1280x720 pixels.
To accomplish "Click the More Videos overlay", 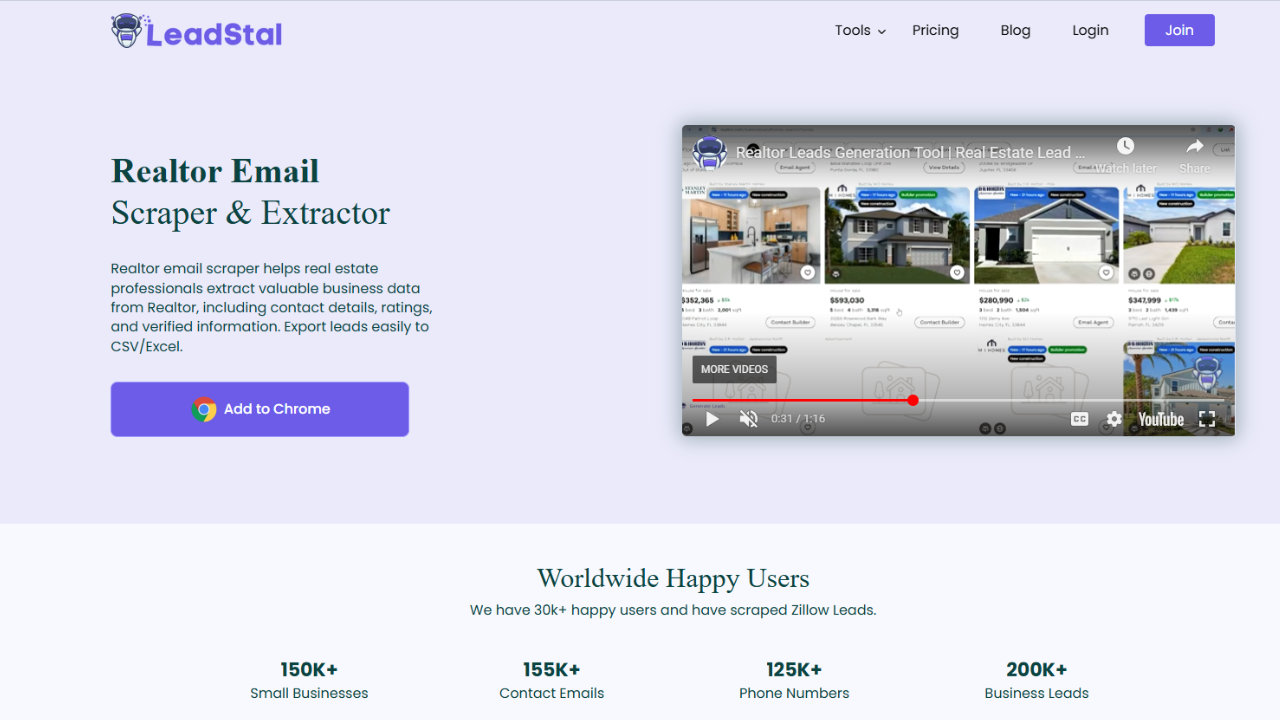I will pyautogui.click(x=734, y=369).
